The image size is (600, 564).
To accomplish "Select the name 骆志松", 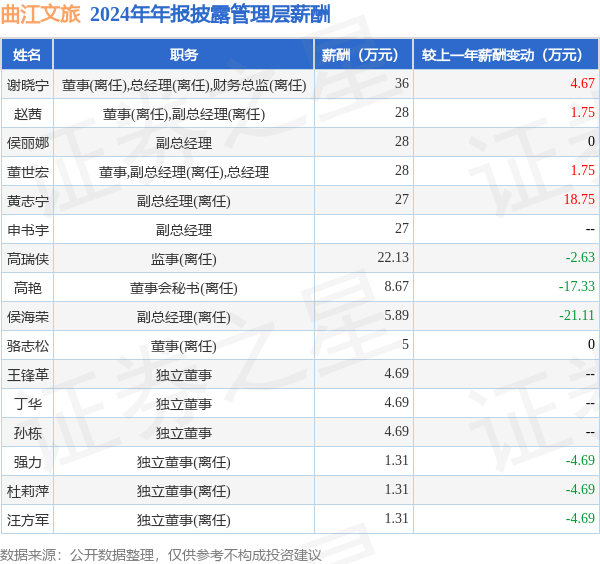I will [x=28, y=346].
